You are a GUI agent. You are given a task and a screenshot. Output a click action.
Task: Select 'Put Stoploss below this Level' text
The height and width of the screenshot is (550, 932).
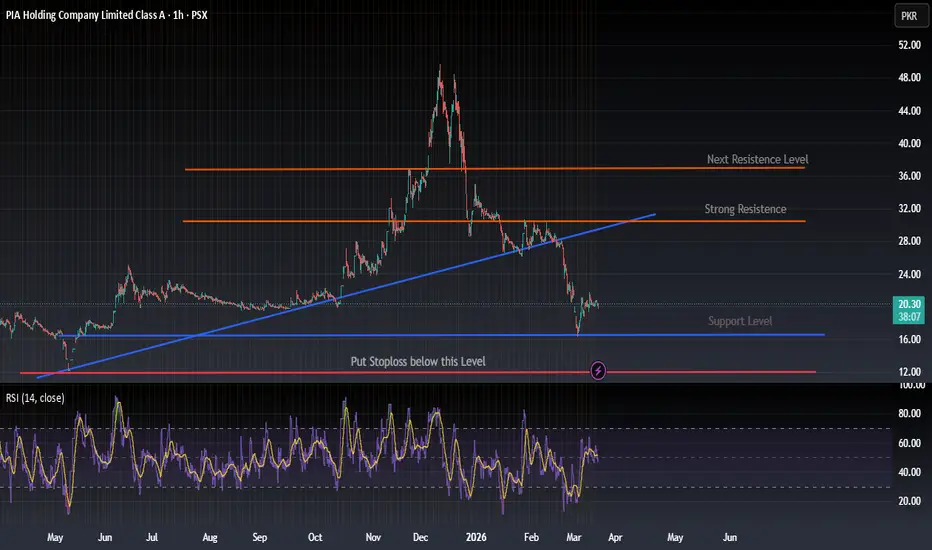pyautogui.click(x=418, y=362)
